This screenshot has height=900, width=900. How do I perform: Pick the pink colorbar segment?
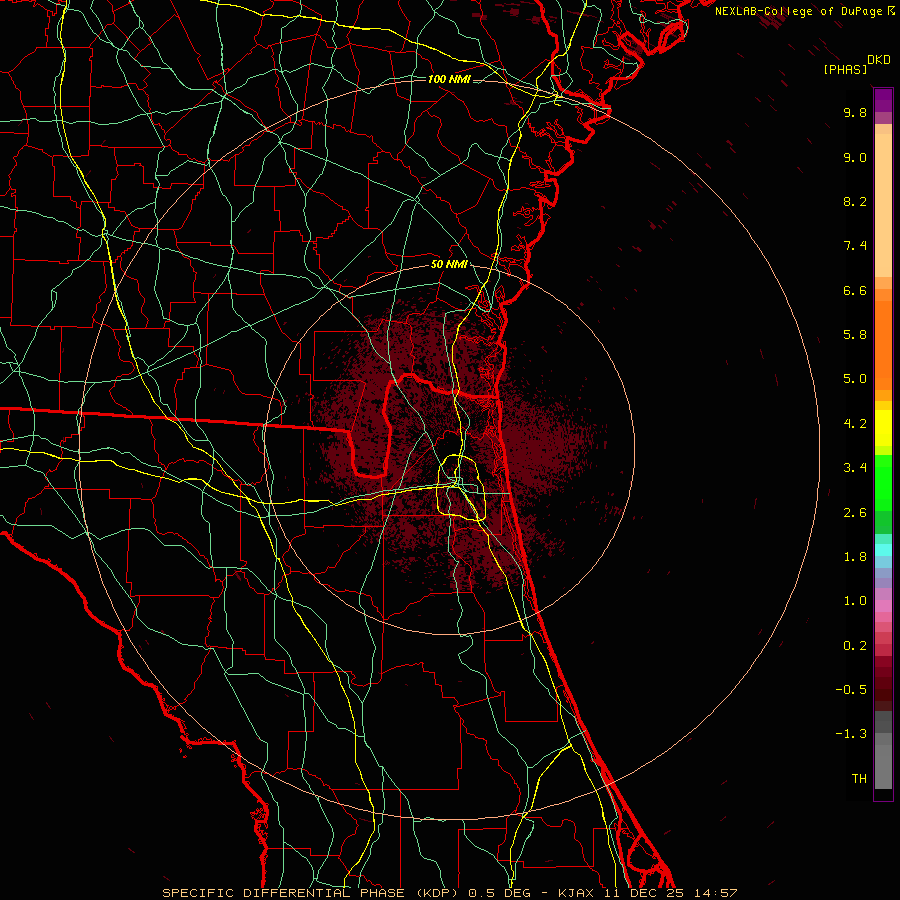pyautogui.click(x=883, y=606)
